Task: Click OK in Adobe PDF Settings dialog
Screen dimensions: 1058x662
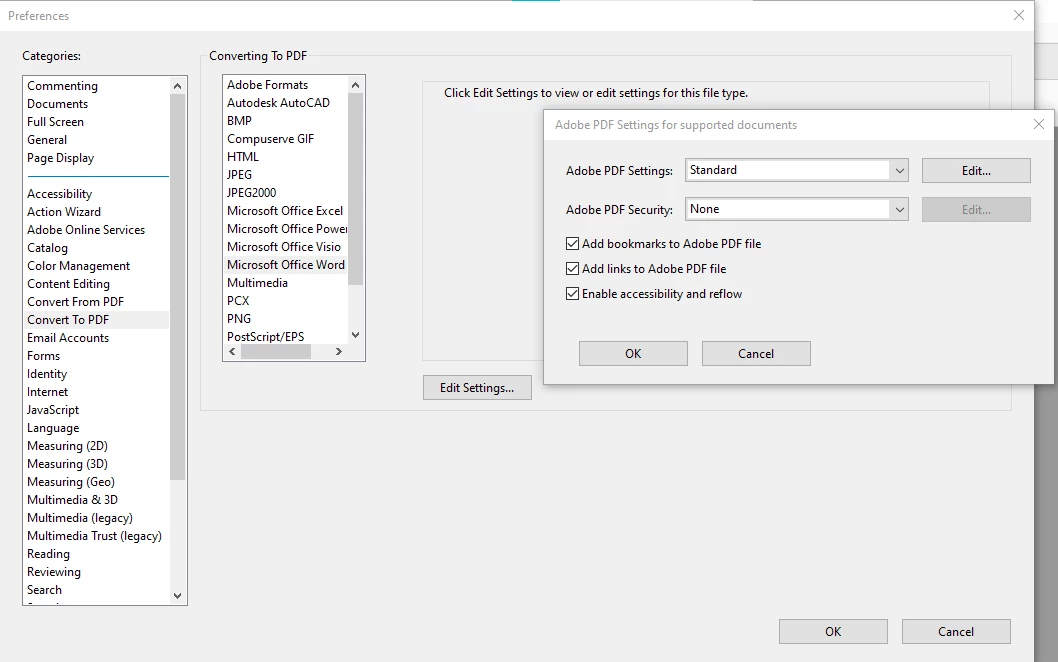Action: coord(633,354)
